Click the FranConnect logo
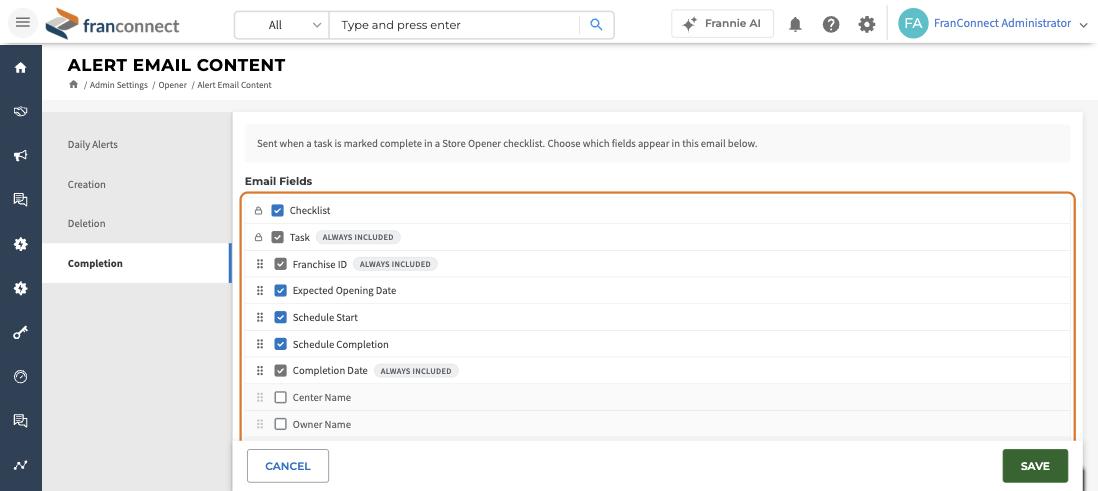Image resolution: width=1098 pixels, height=491 pixels. [x=113, y=25]
